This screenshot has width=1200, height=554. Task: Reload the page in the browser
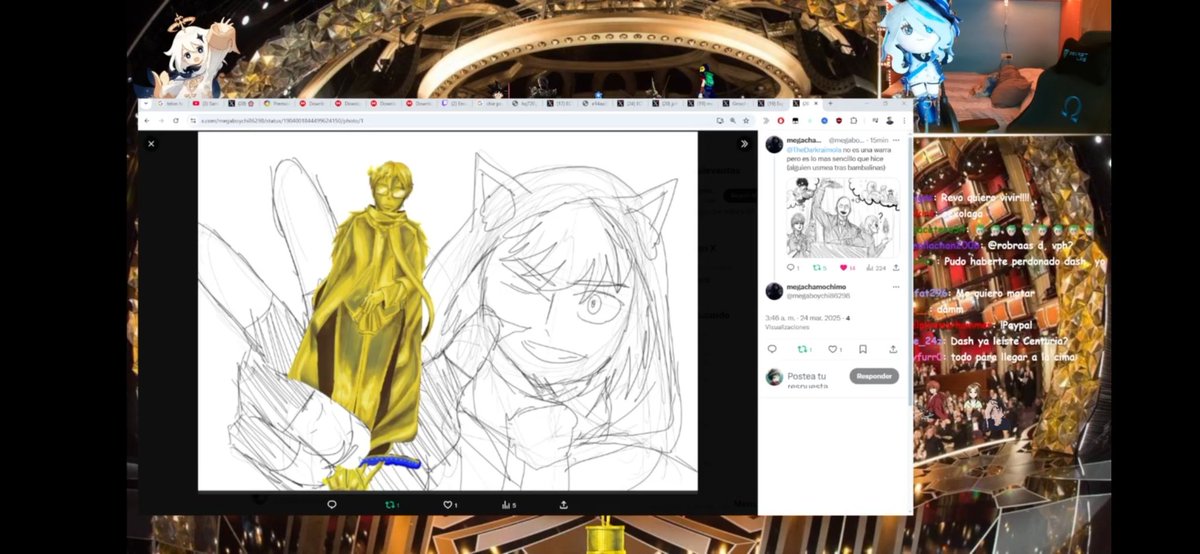(x=175, y=120)
